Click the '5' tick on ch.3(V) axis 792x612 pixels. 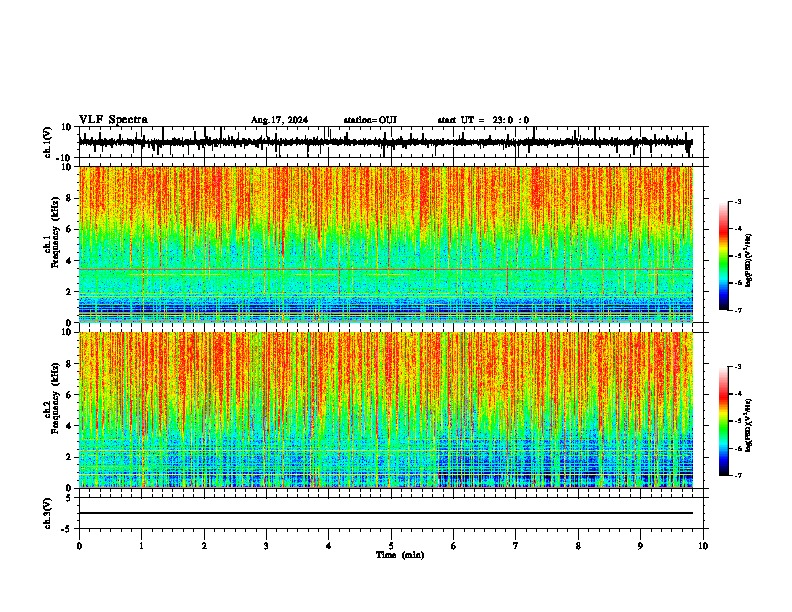69,498
